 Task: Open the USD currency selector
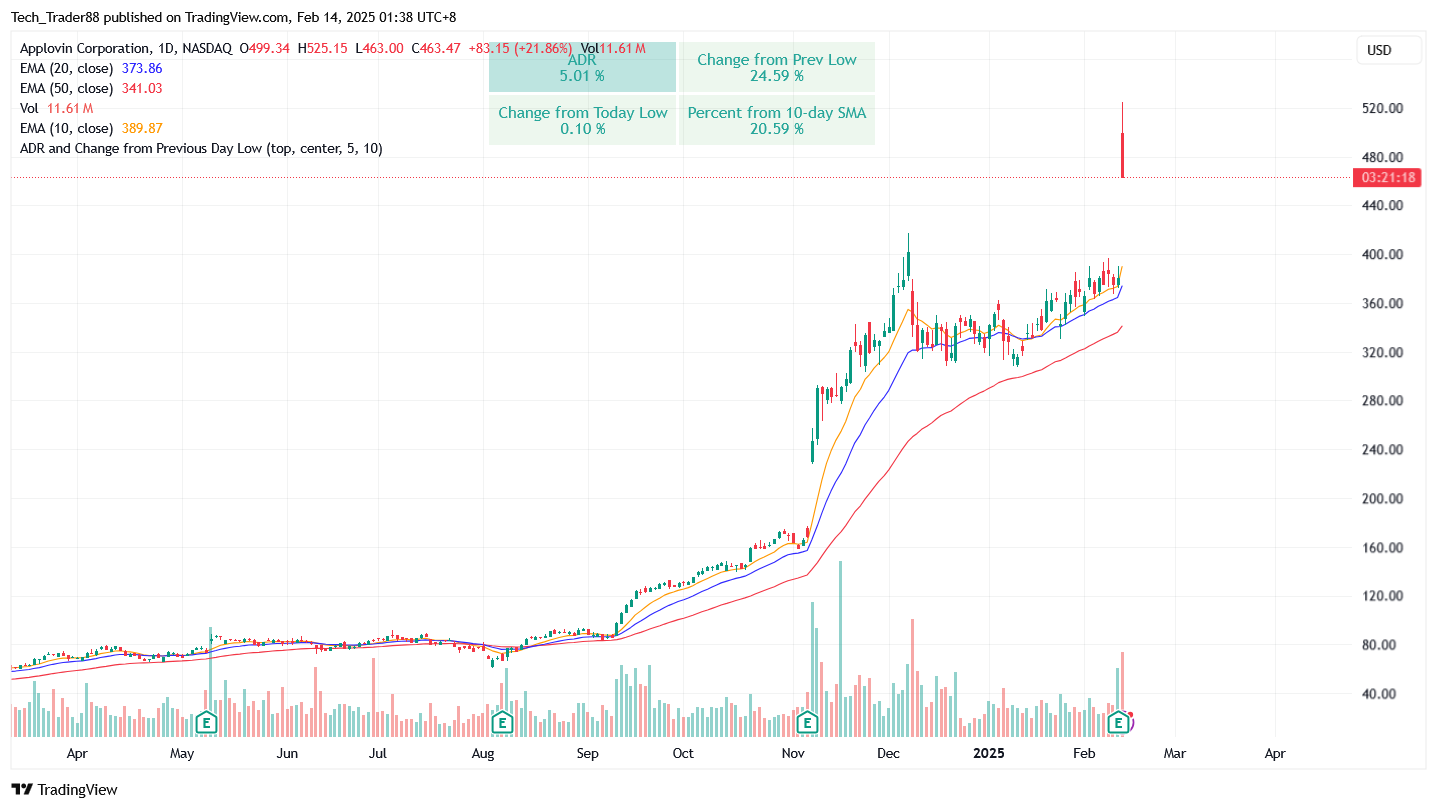(1389, 50)
